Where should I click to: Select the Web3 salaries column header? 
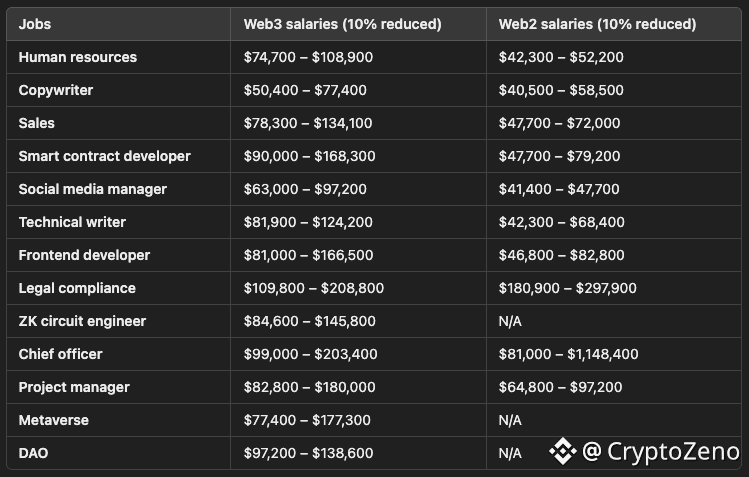click(342, 24)
